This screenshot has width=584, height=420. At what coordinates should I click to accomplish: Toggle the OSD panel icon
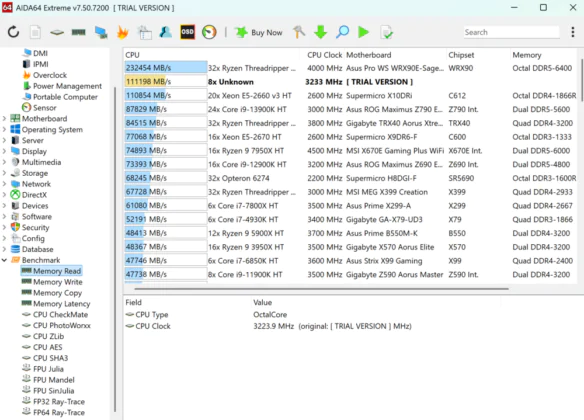coord(187,32)
